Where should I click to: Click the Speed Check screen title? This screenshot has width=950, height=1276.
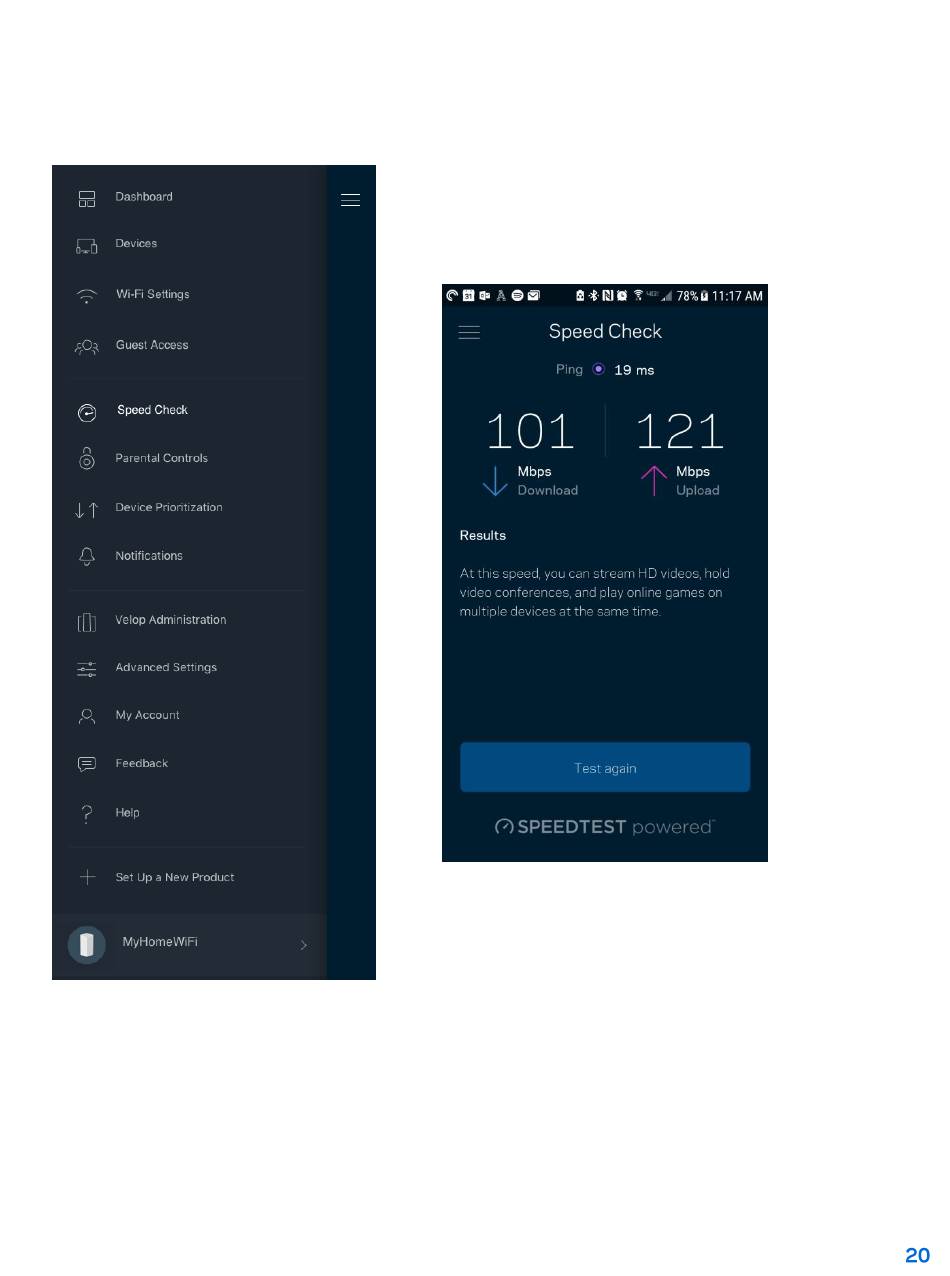tap(605, 332)
